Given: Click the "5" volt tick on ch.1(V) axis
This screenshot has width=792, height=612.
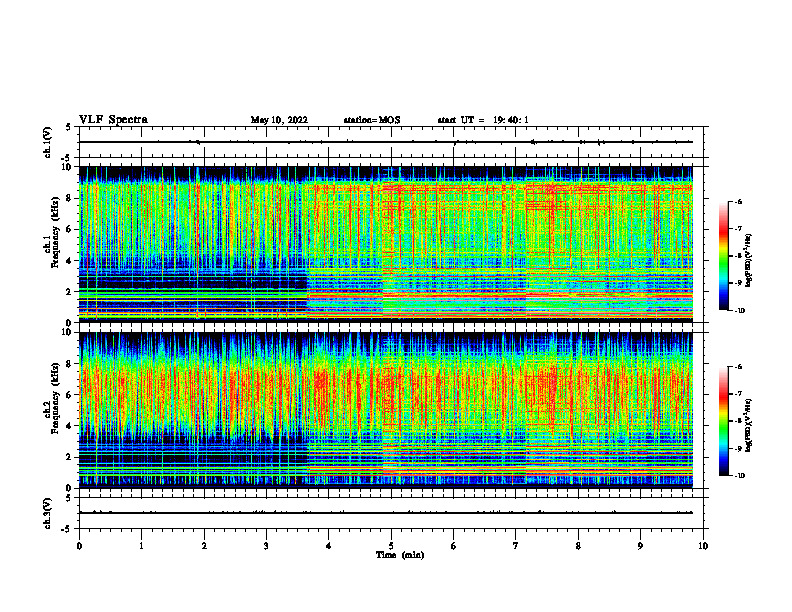Looking at the screenshot, I should pos(69,127).
